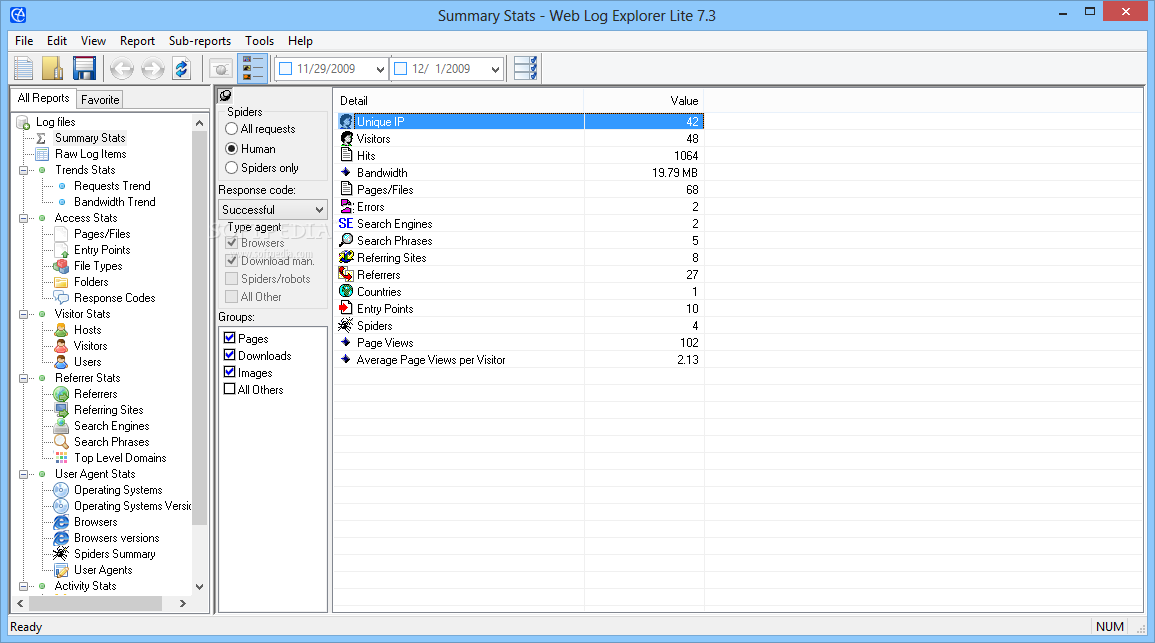Click the Errors row icon
Image resolution: width=1155 pixels, height=643 pixels.
pos(346,206)
